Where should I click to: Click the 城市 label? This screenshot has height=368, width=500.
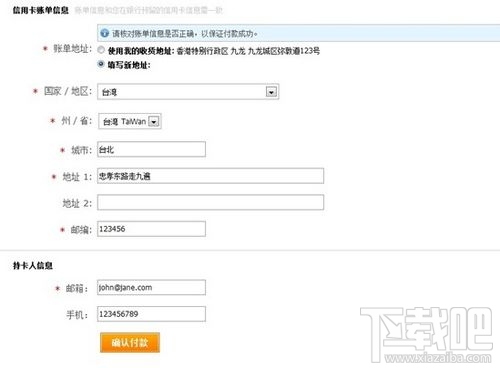[x=81, y=150]
